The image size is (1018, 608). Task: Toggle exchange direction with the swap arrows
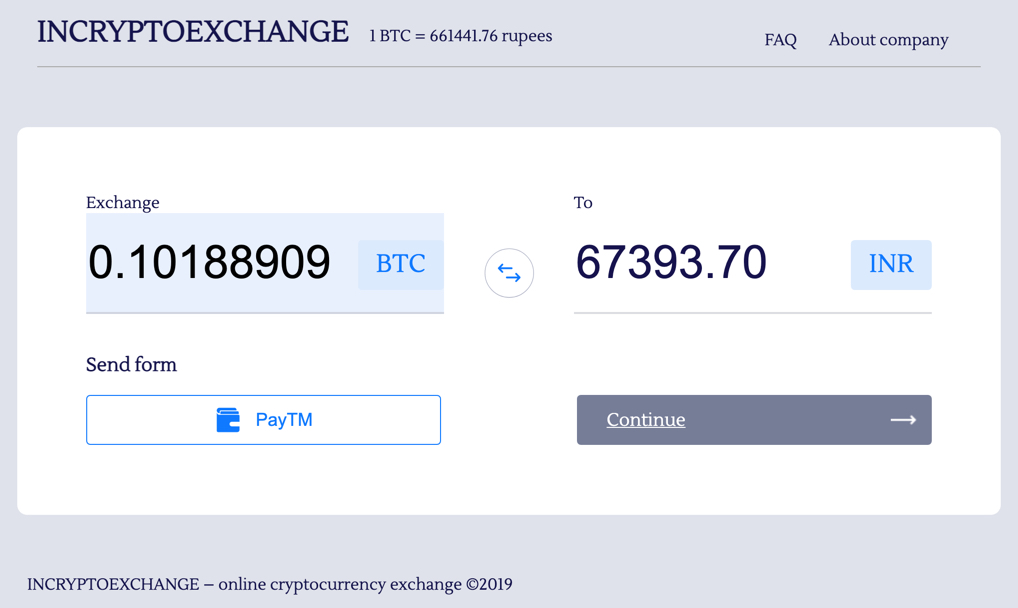509,273
